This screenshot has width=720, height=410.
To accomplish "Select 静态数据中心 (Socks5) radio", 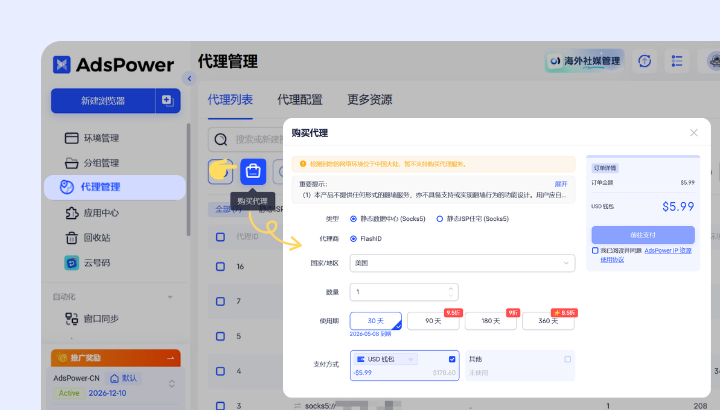I will (x=354, y=219).
